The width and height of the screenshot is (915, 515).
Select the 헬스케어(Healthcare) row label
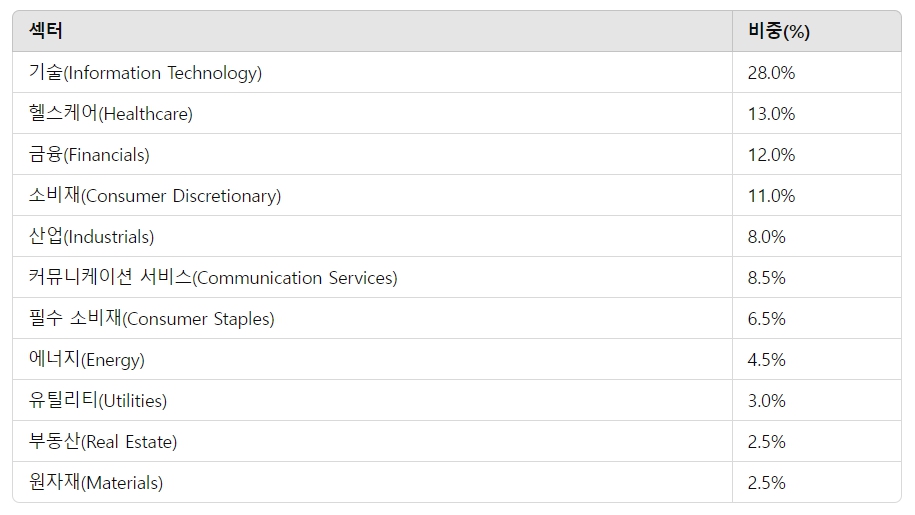click(111, 114)
